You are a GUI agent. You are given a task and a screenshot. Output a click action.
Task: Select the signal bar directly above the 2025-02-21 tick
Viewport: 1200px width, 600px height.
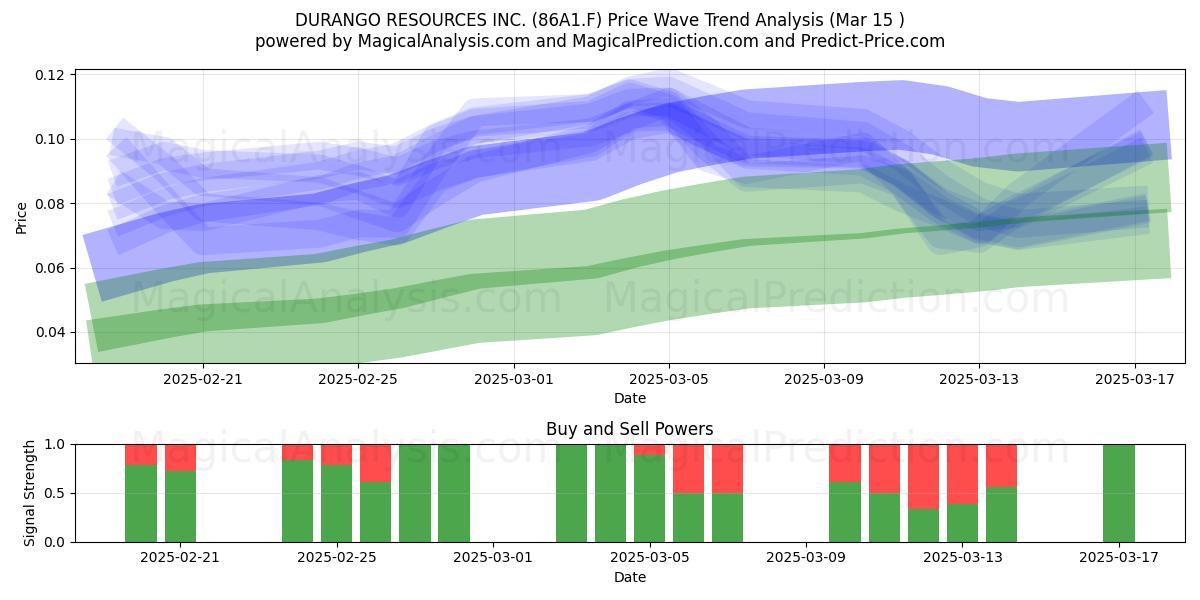[180, 493]
